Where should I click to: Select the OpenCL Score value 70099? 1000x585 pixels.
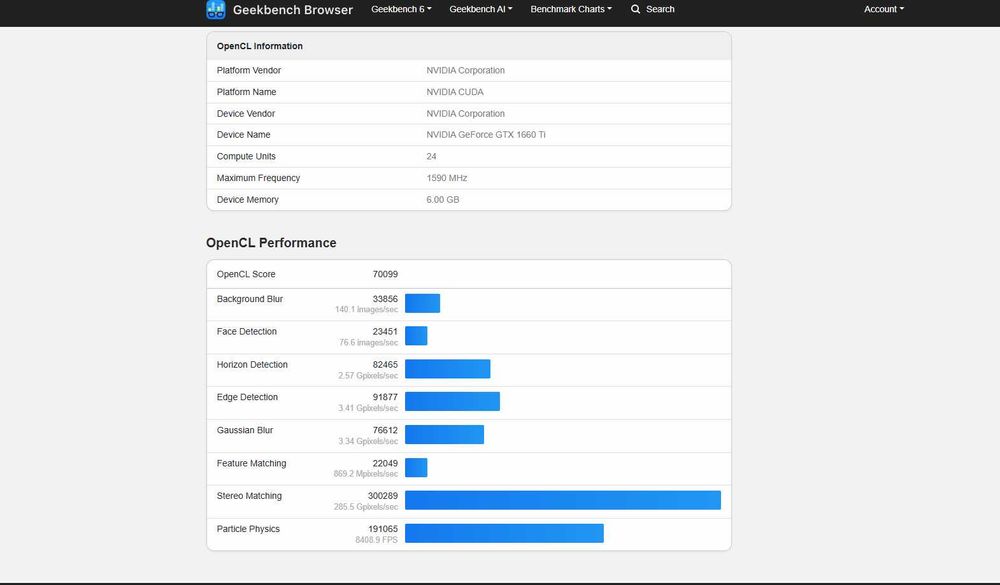[385, 274]
